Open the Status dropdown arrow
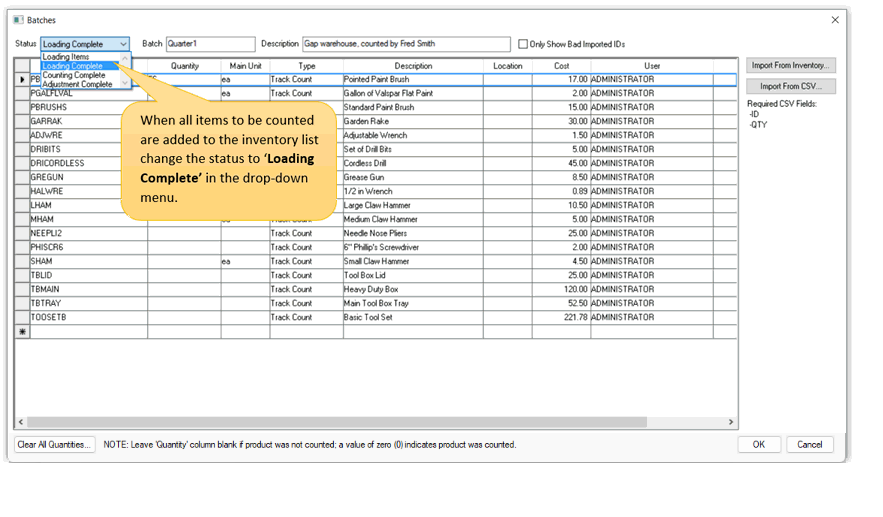Image resolution: width=883 pixels, height=517 pixels. (123, 44)
